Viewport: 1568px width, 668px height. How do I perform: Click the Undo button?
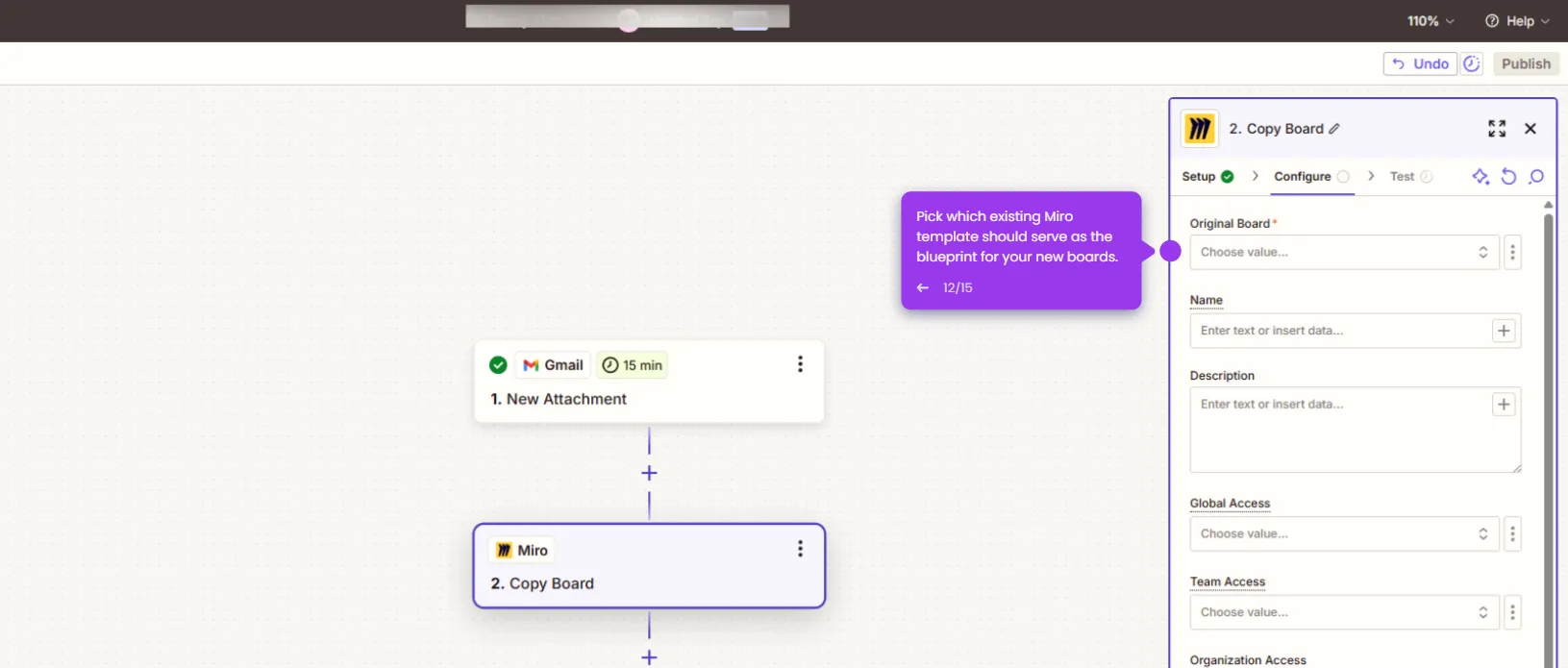[1420, 63]
